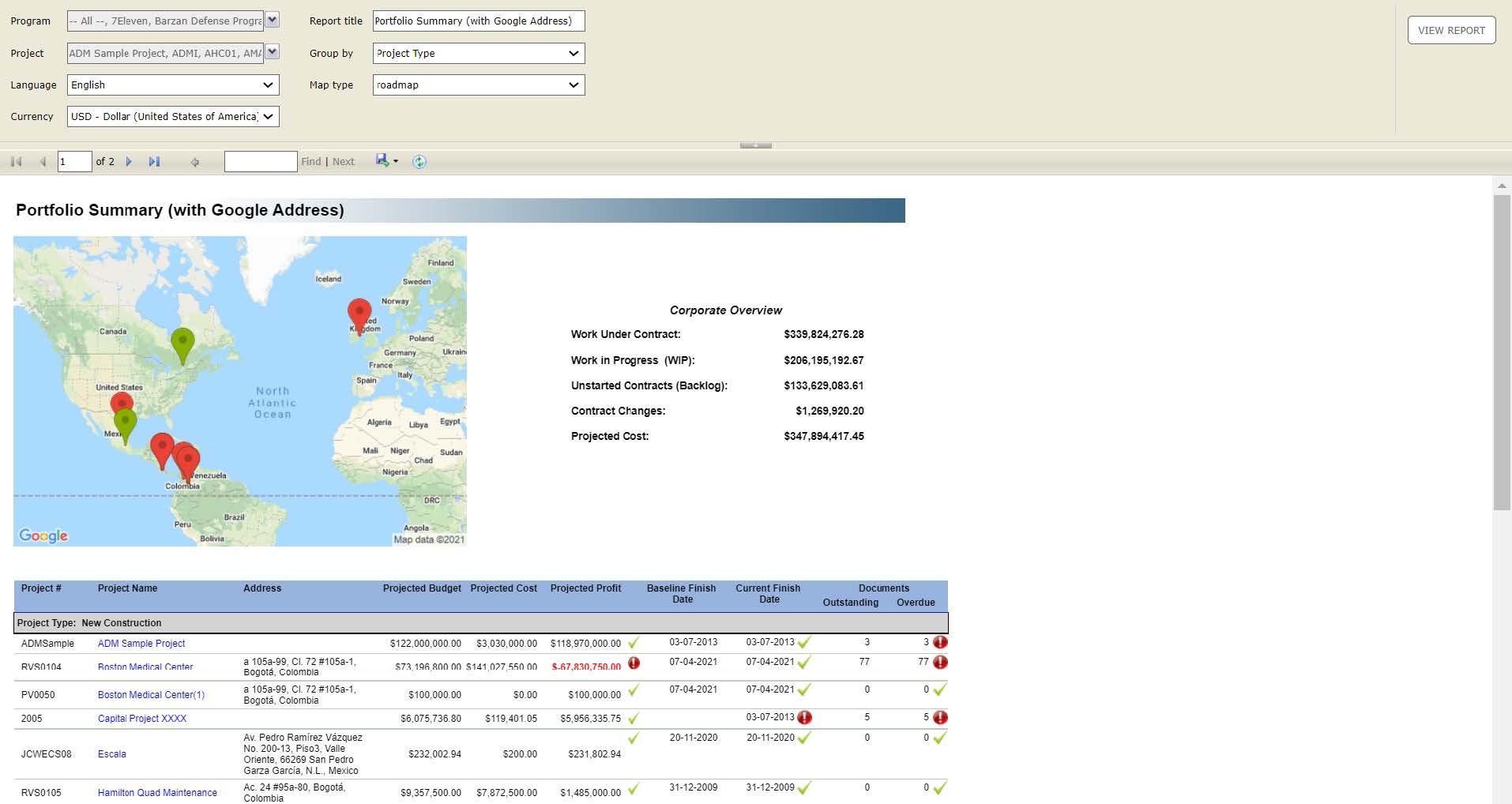This screenshot has width=1512, height=804.
Task: Navigate to the previous report page
Action: [42, 161]
